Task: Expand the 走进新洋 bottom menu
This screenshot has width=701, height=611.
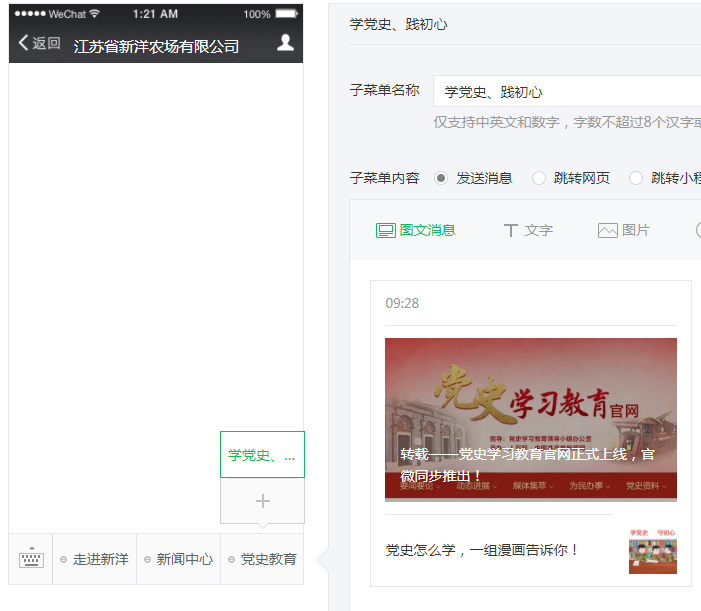Action: coord(95,559)
